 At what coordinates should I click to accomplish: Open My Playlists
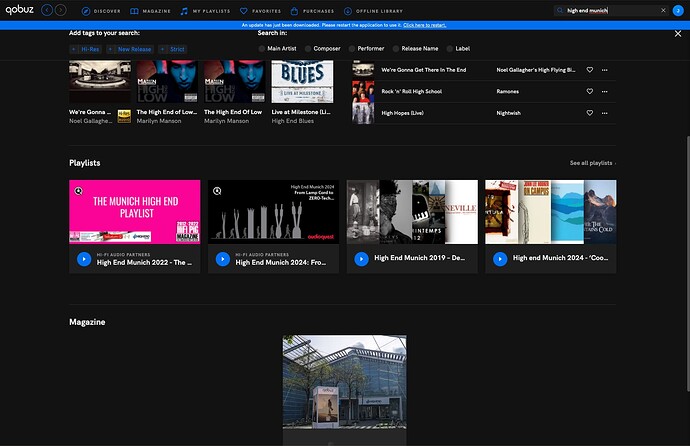point(206,11)
